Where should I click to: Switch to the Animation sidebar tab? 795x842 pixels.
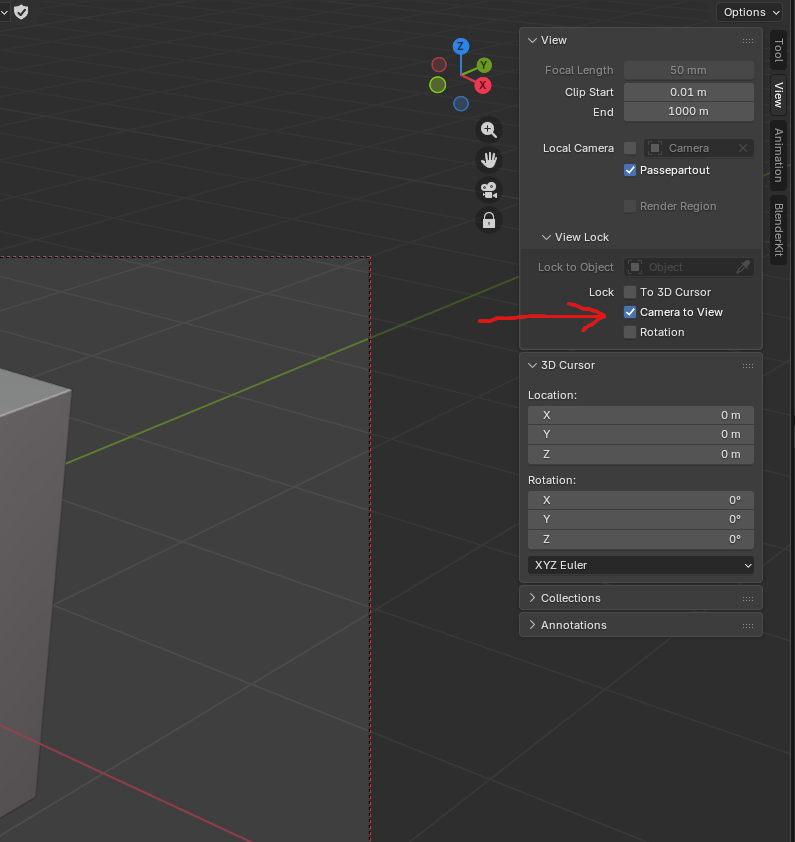[779, 154]
